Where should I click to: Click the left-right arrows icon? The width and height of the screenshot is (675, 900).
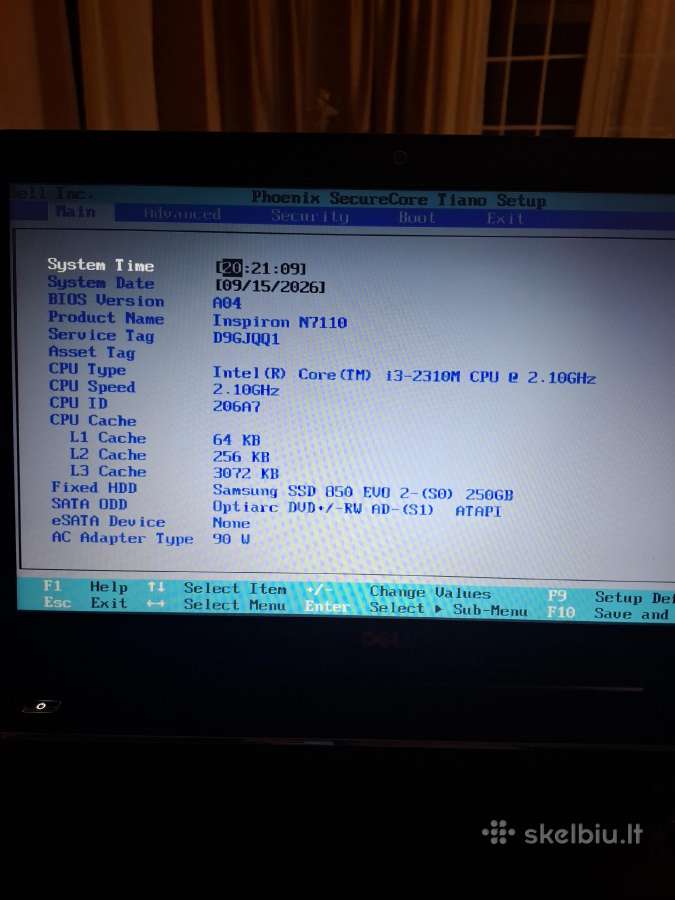pyautogui.click(x=156, y=604)
